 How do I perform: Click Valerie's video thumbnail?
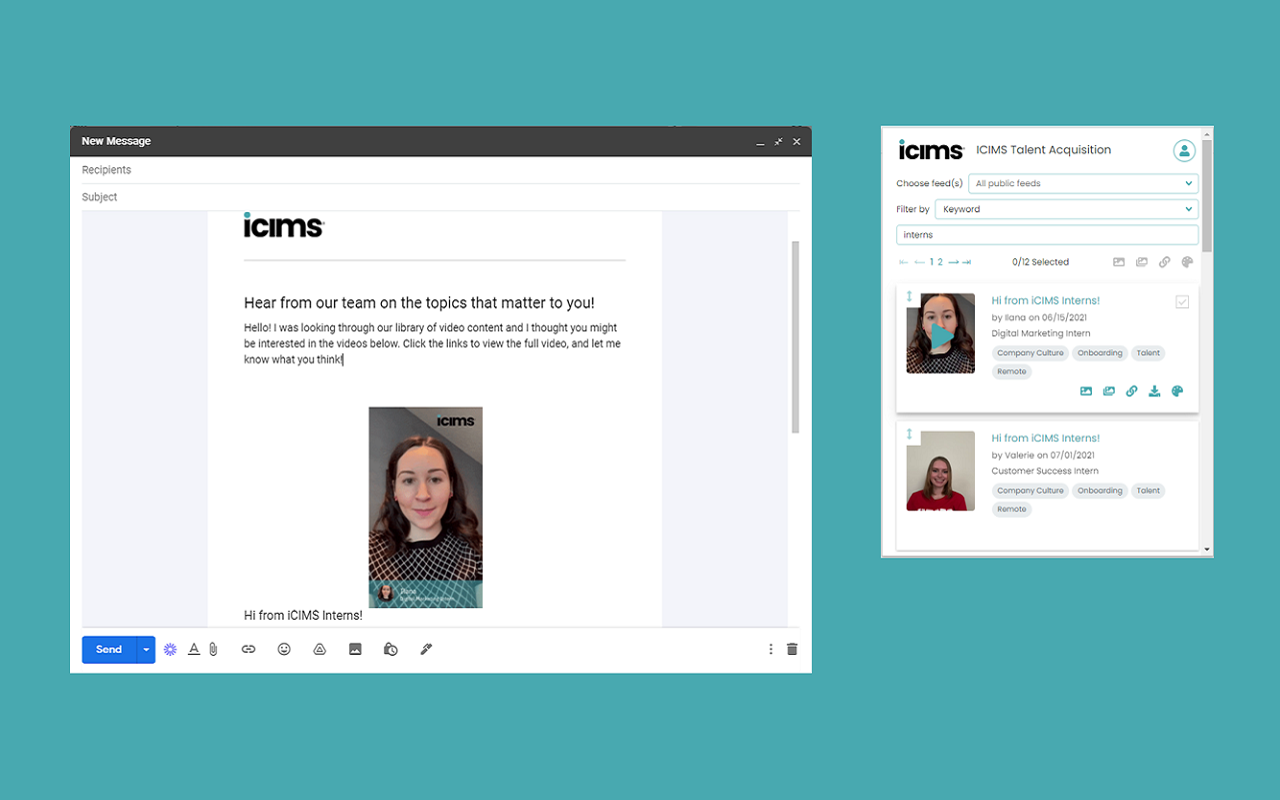point(940,471)
